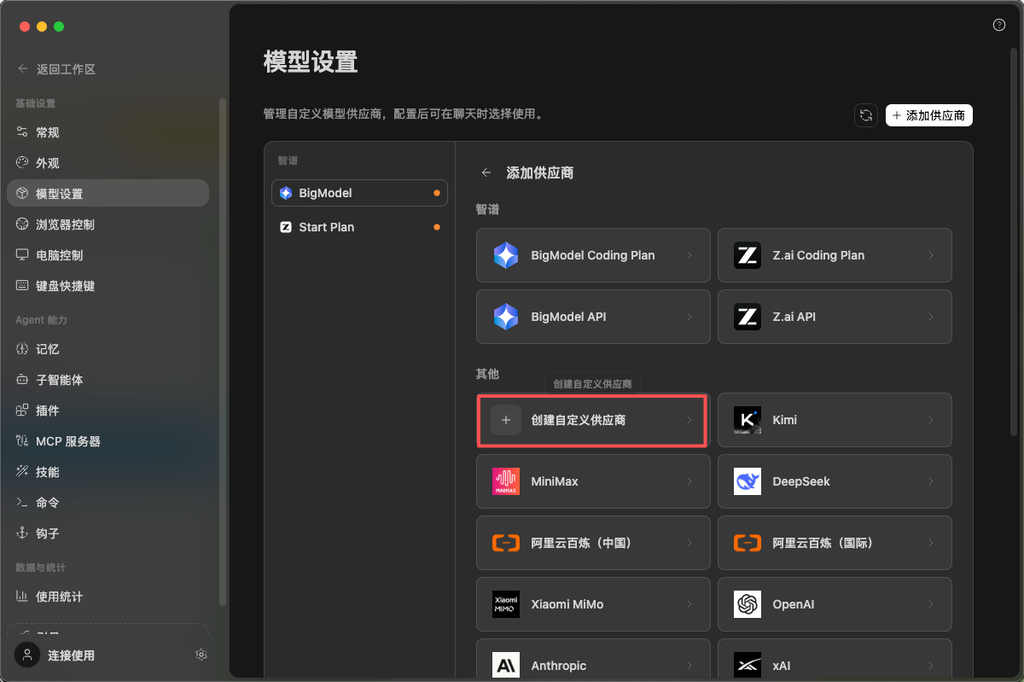Select 创建自定义供应商 card

click(x=593, y=420)
